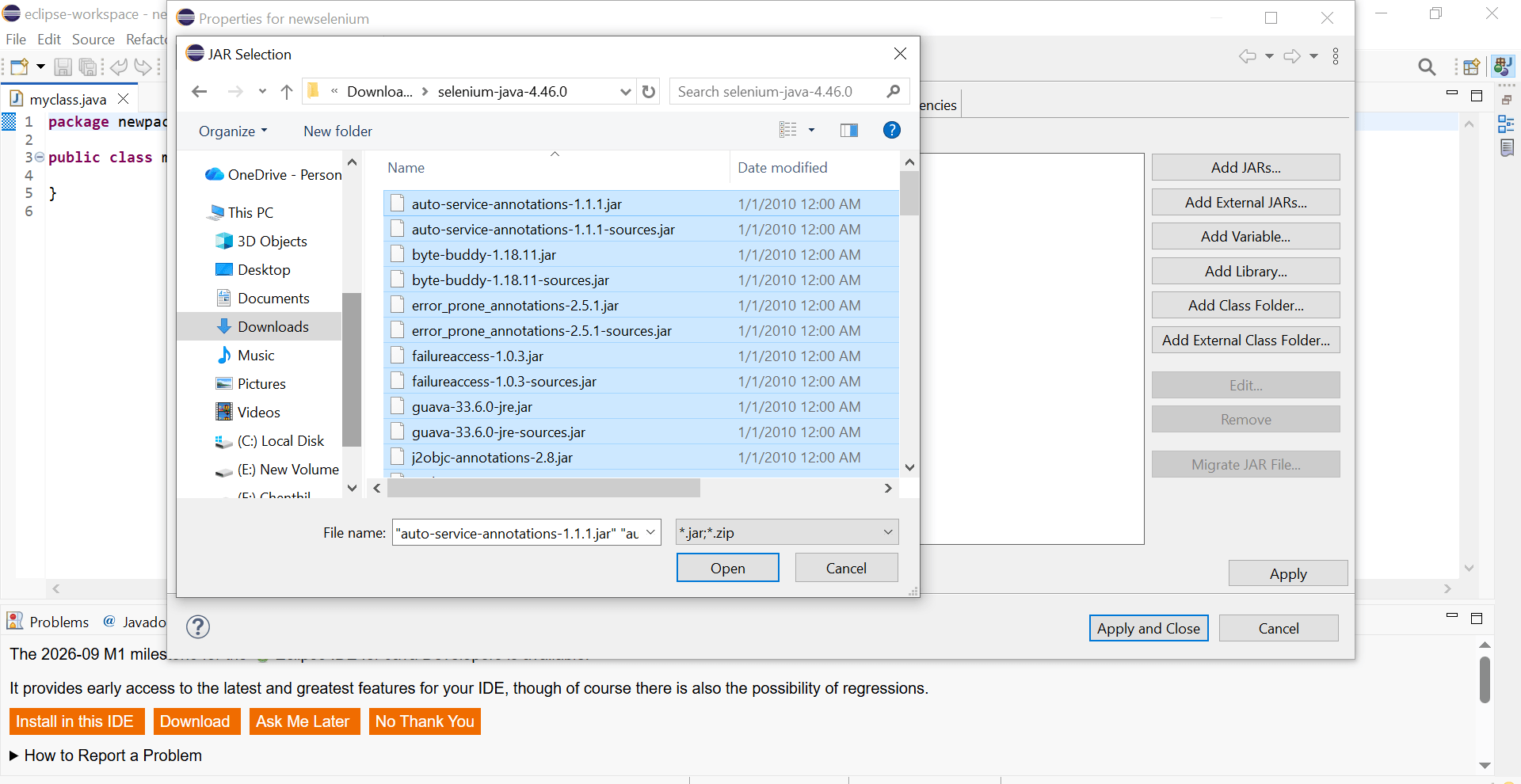1521x784 pixels.
Task: Open Properties dialog three-dot view menu
Action: pyautogui.click(x=1336, y=56)
